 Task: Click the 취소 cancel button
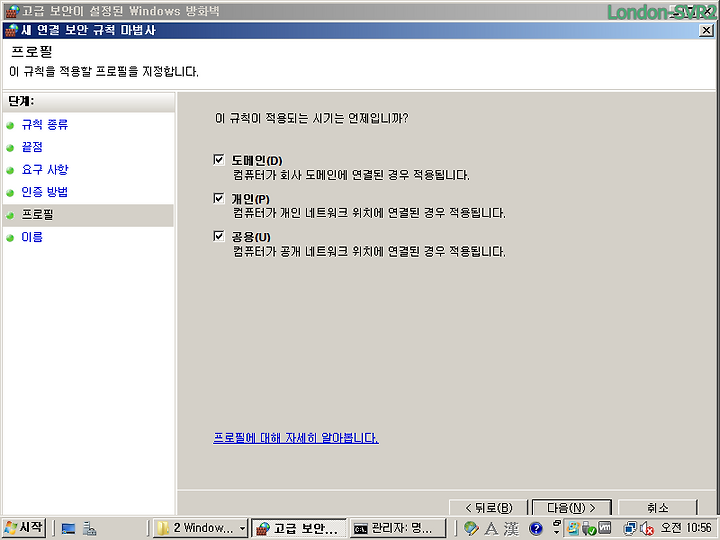[658, 507]
